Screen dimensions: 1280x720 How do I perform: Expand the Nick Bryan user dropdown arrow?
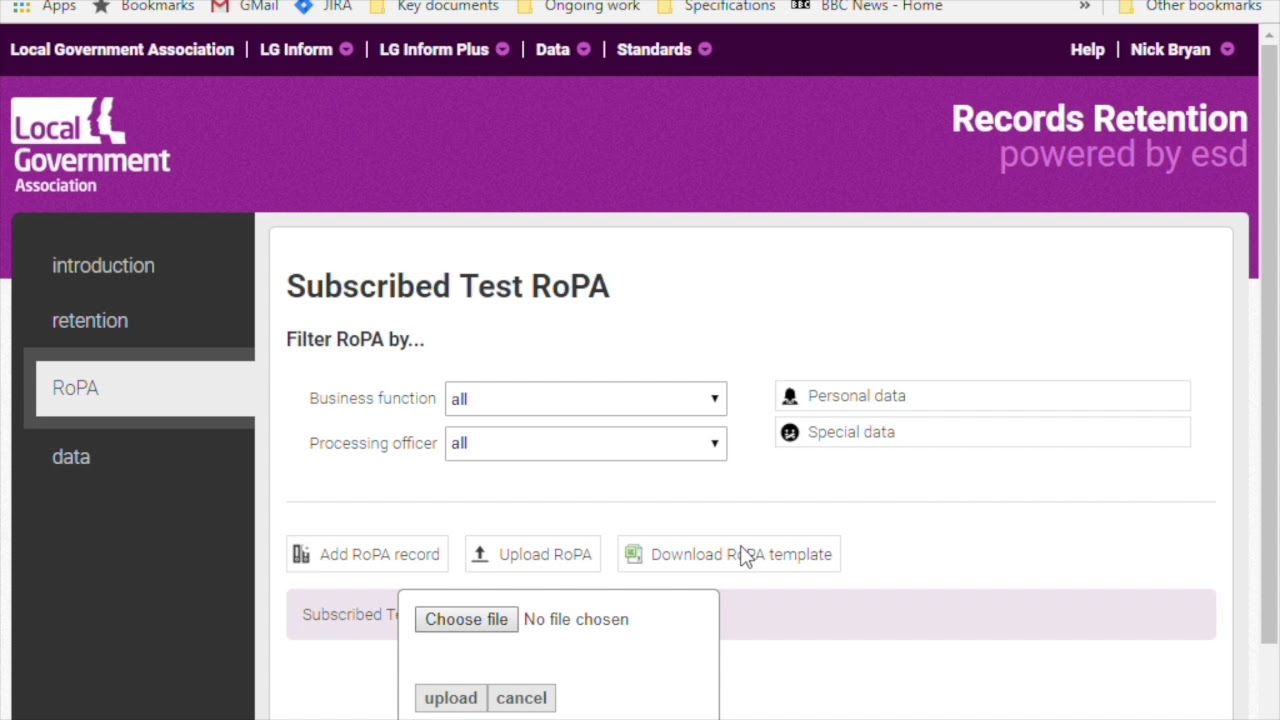tap(1227, 49)
